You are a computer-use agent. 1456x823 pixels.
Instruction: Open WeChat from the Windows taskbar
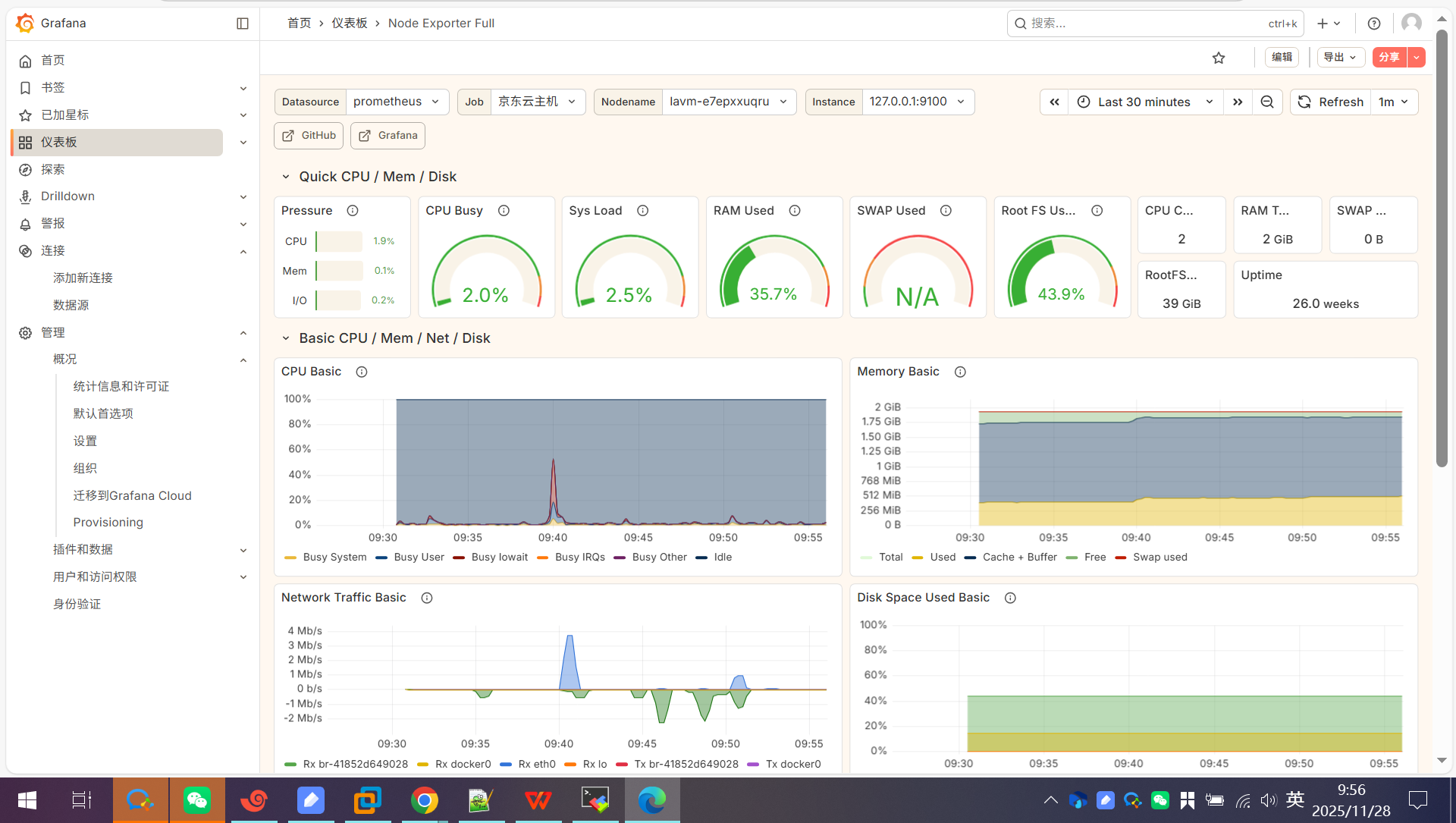coord(197,799)
